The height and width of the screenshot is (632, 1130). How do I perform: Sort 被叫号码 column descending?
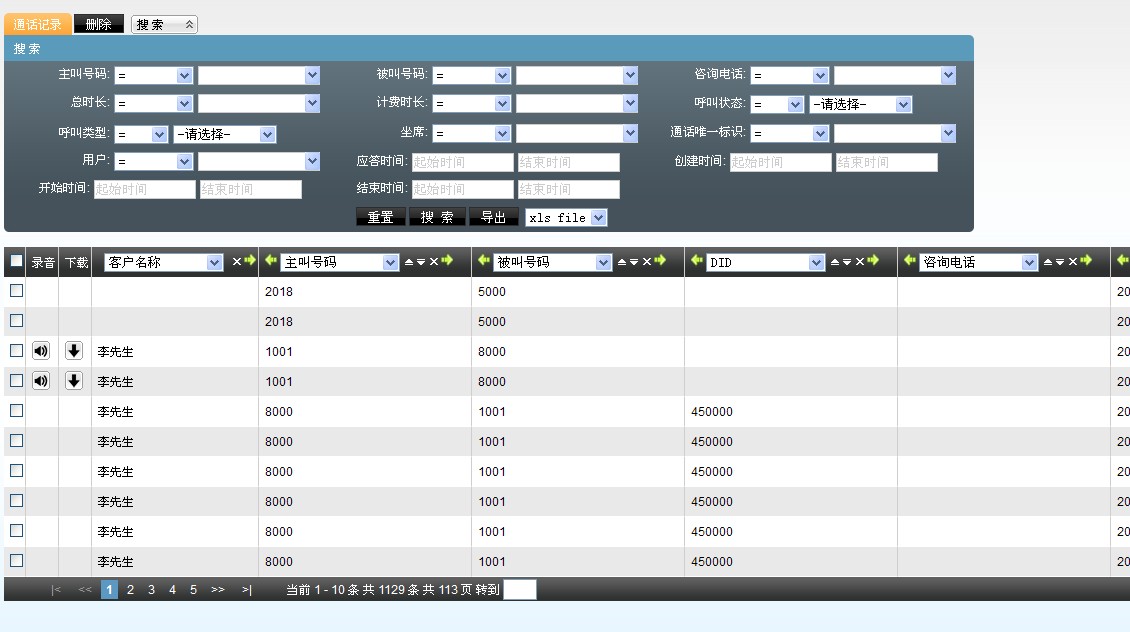coord(634,262)
